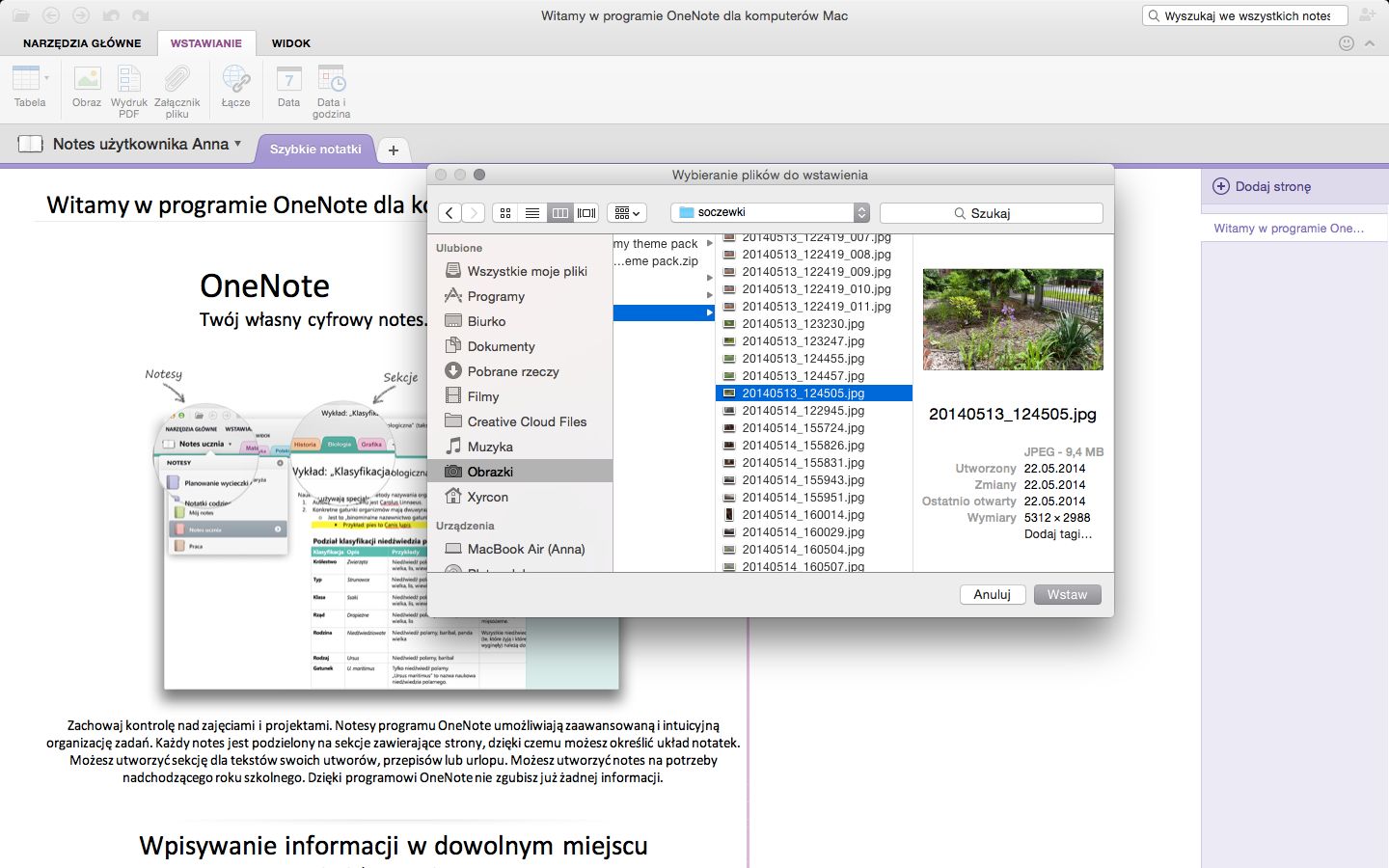
Task: Switch the file dialog to Cover Flow view
Action: 586,213
